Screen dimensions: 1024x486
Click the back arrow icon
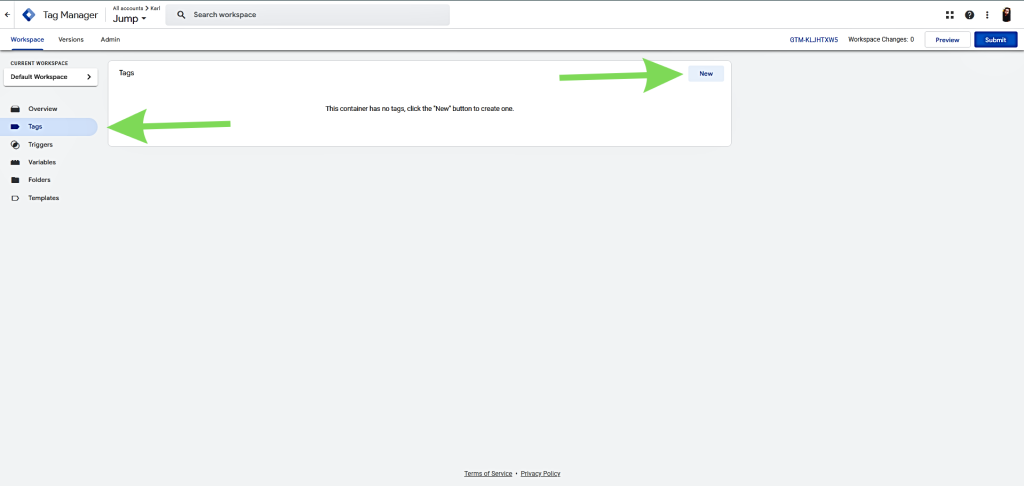pyautogui.click(x=8, y=15)
